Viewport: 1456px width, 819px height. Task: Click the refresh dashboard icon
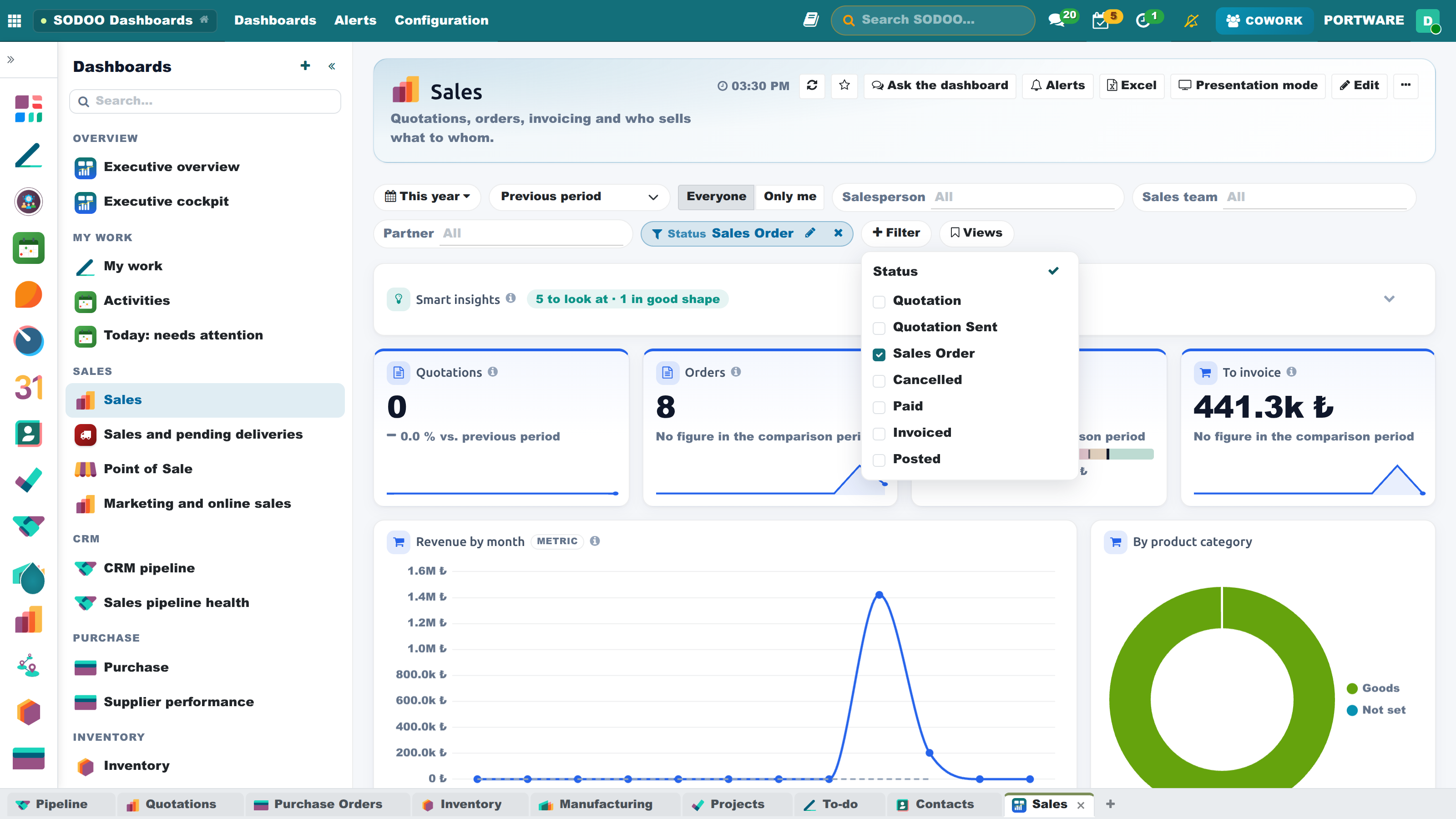(812, 86)
